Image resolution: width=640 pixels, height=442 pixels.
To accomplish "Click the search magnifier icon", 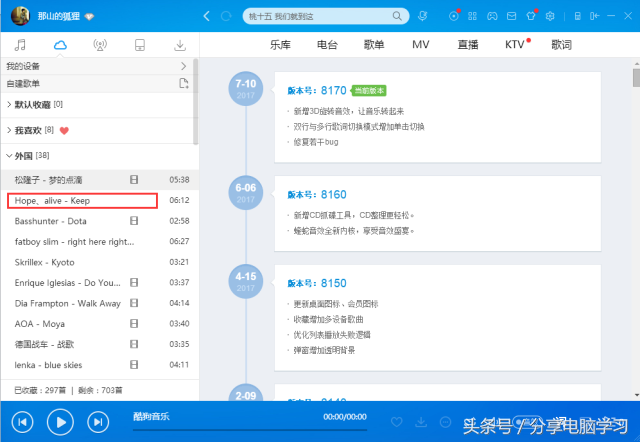I will [397, 16].
